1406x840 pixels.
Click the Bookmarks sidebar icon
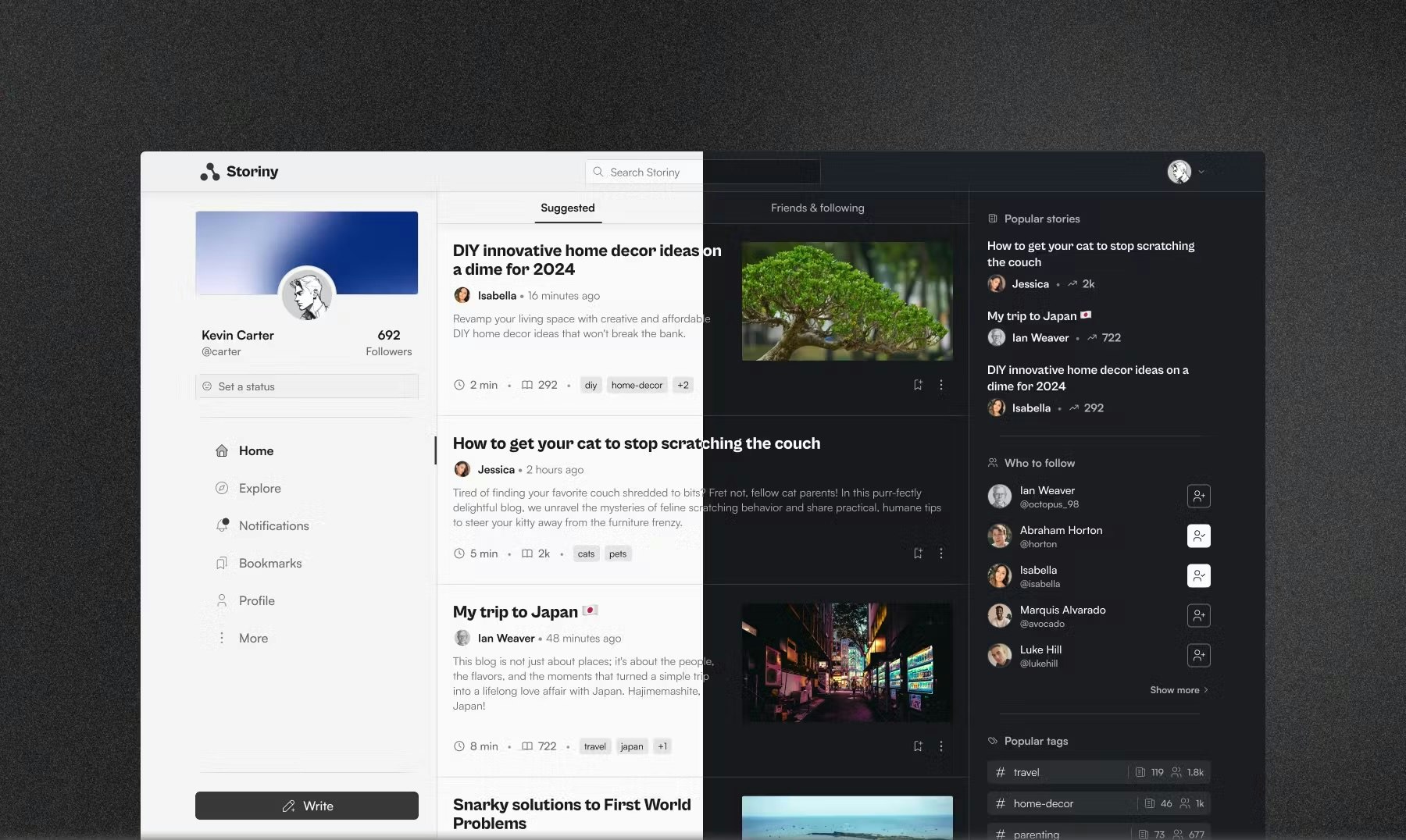(x=222, y=563)
